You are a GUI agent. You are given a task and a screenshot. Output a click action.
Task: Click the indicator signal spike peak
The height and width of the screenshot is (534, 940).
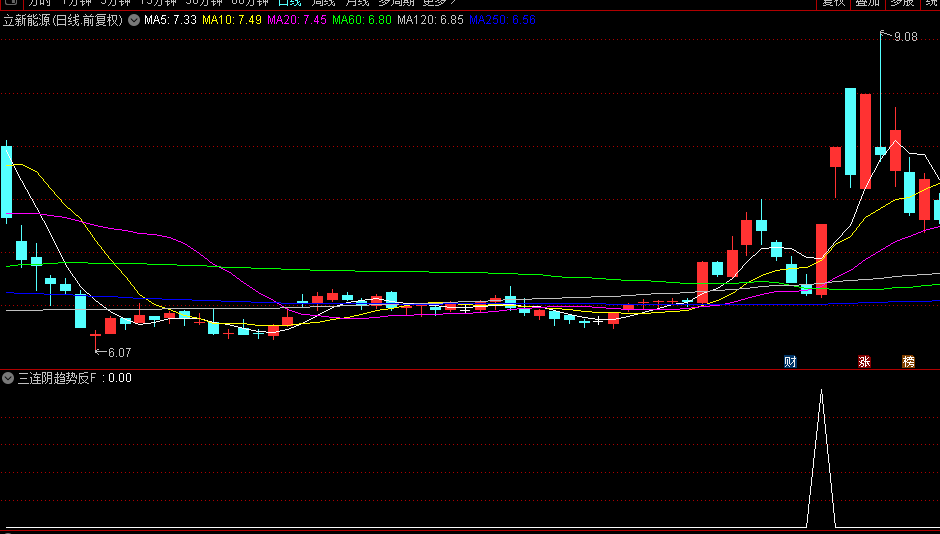821,390
